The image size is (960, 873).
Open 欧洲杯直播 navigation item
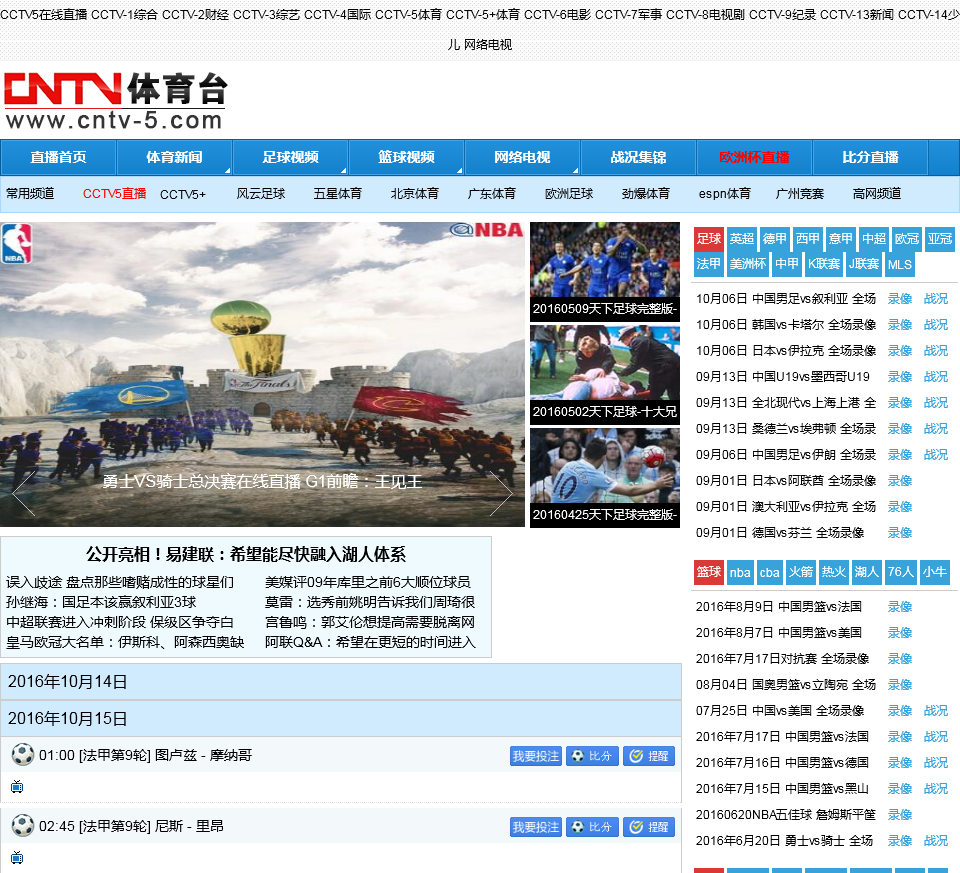point(754,157)
